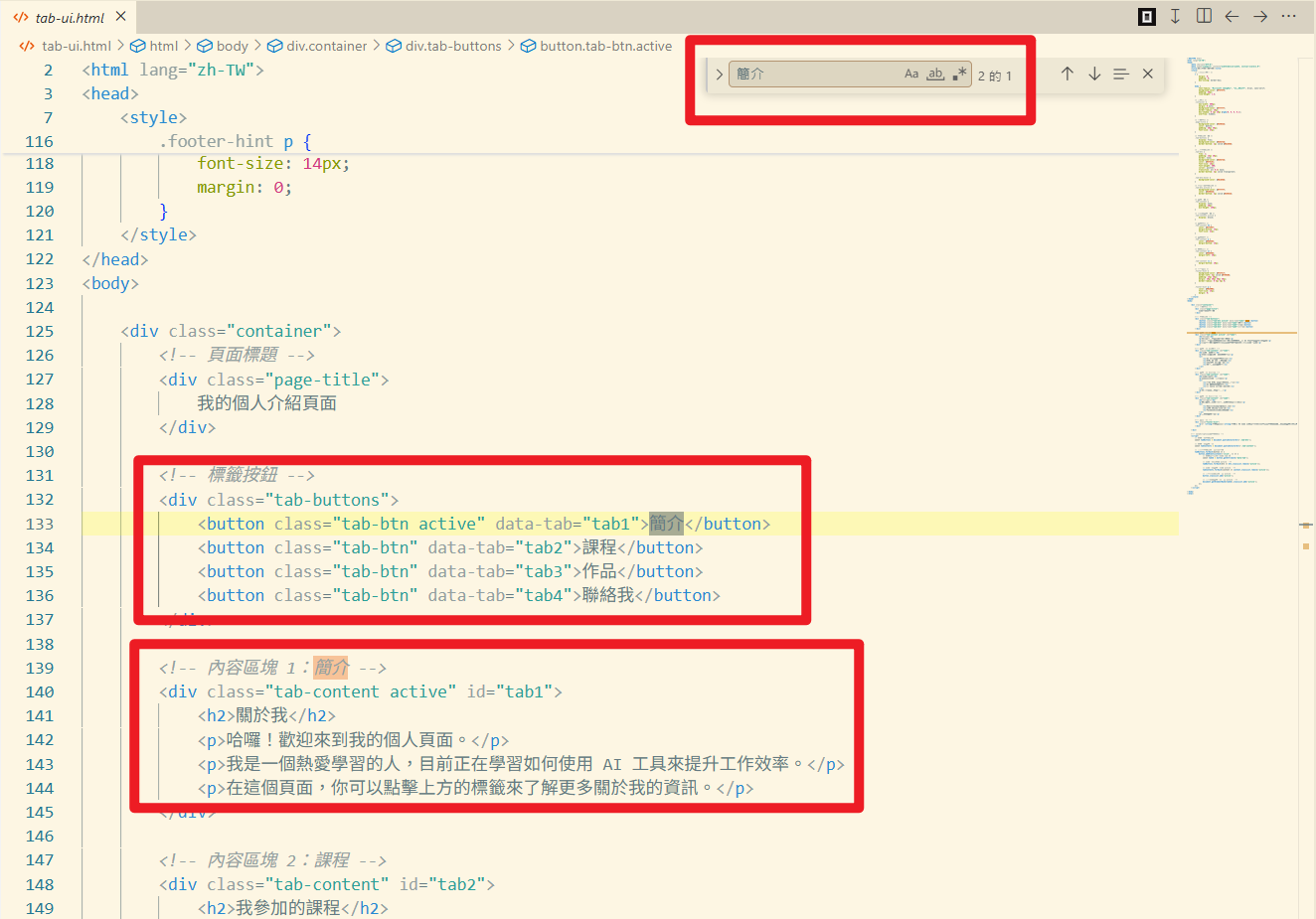The image size is (1316, 919).
Task: Select body in the breadcrumb trail
Action: [231, 45]
